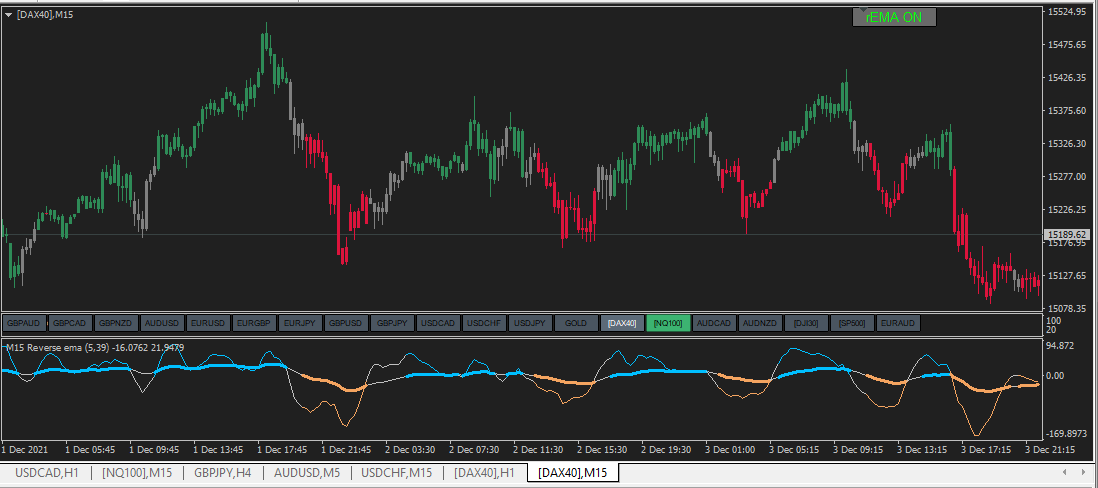
Task: Switch symbol to GBPNZD
Action: point(116,323)
